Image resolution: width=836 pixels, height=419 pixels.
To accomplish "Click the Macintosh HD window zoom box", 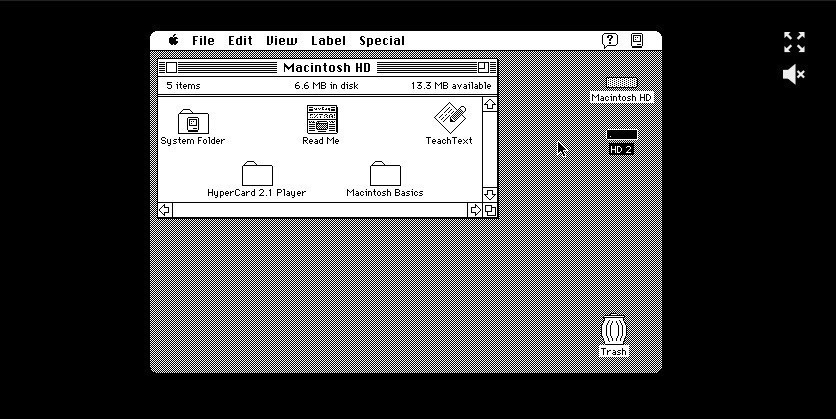I will click(483, 68).
